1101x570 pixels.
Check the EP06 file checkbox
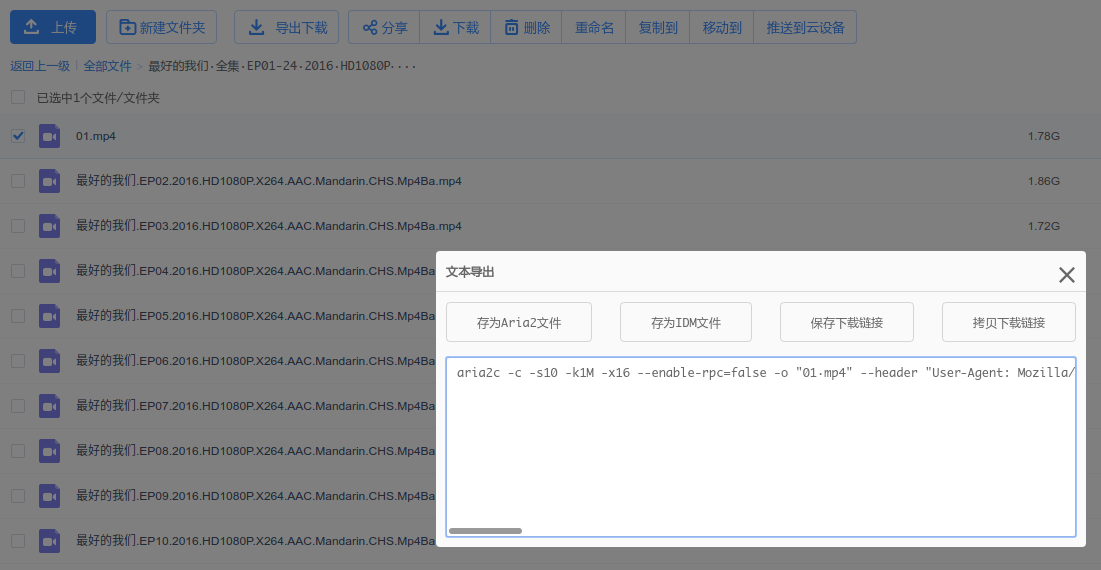click(x=18, y=361)
